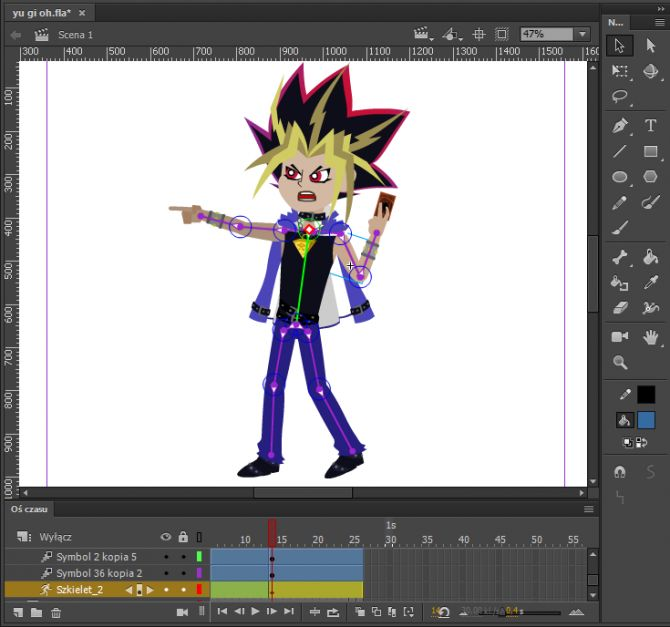Choose the Bone tool
The height and width of the screenshot is (627, 670).
pos(620,257)
